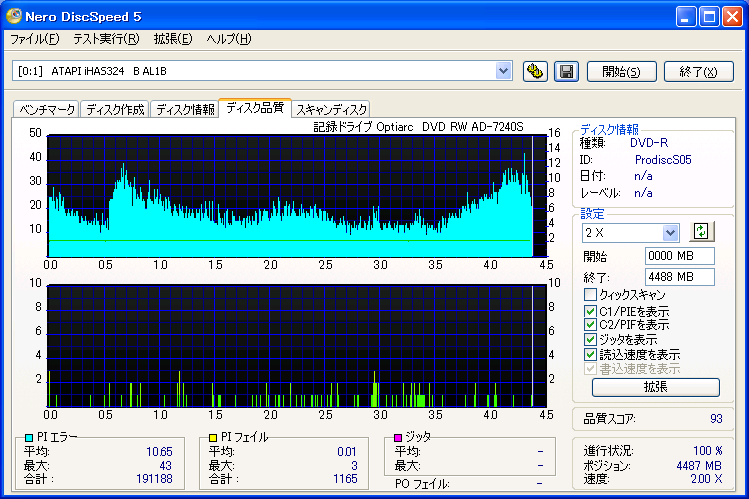Click the 開始(S) button
Image resolution: width=749 pixels, height=499 pixels.
621,72
